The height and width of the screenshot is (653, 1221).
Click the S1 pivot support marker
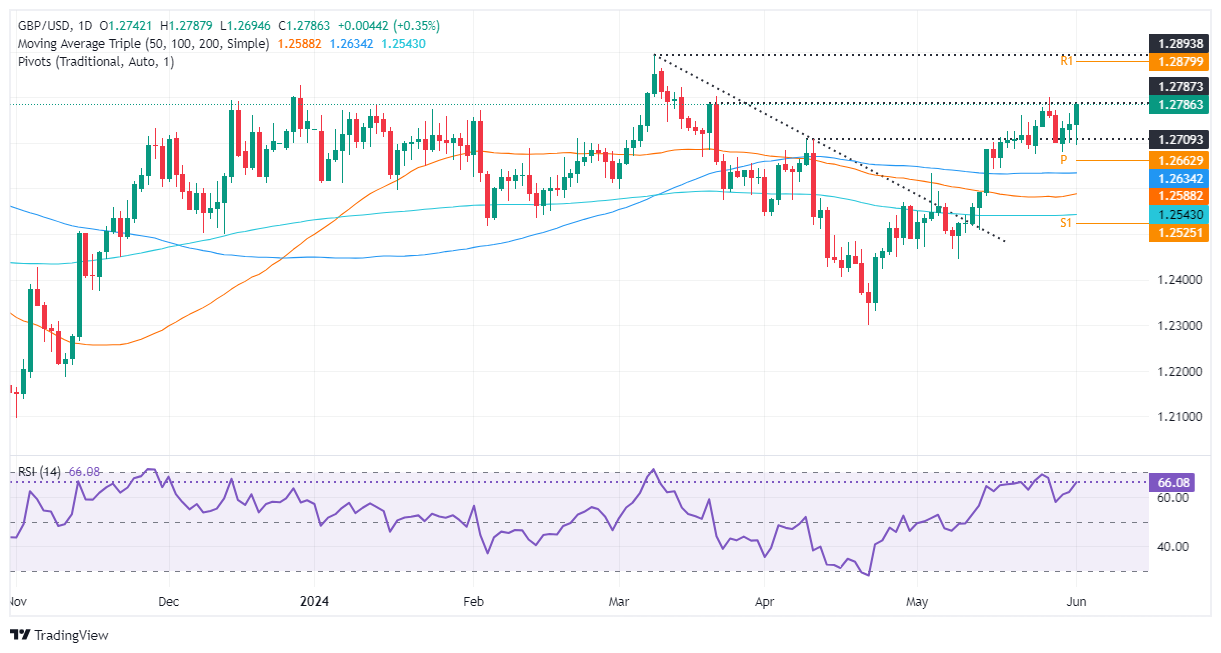tap(1066, 223)
